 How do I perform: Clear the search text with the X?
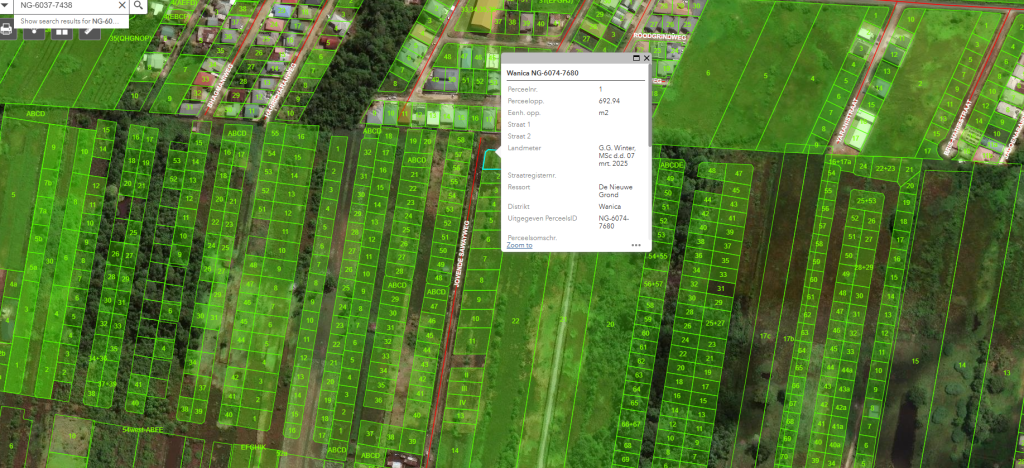[x=122, y=6]
